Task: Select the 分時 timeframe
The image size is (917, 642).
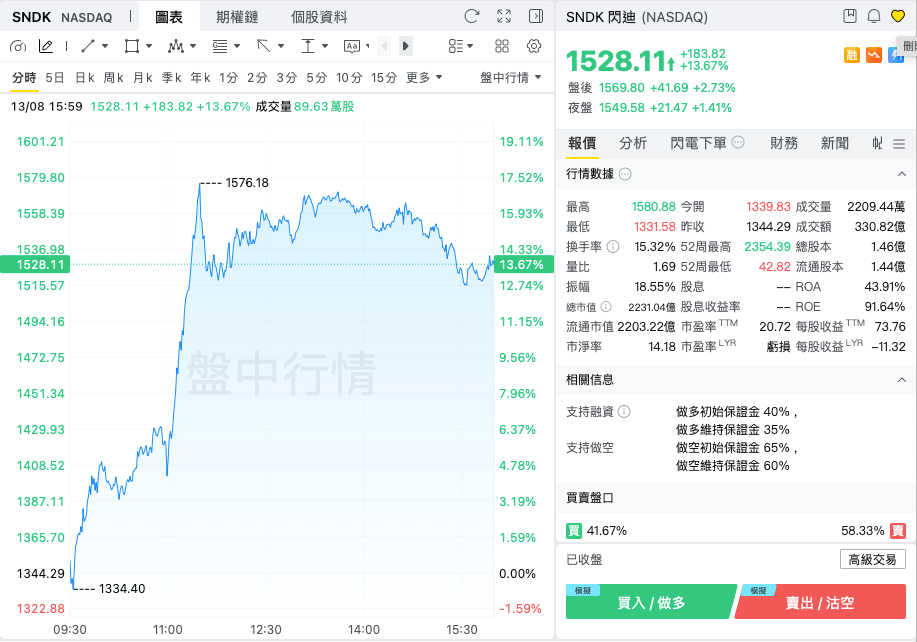Action: coord(24,77)
